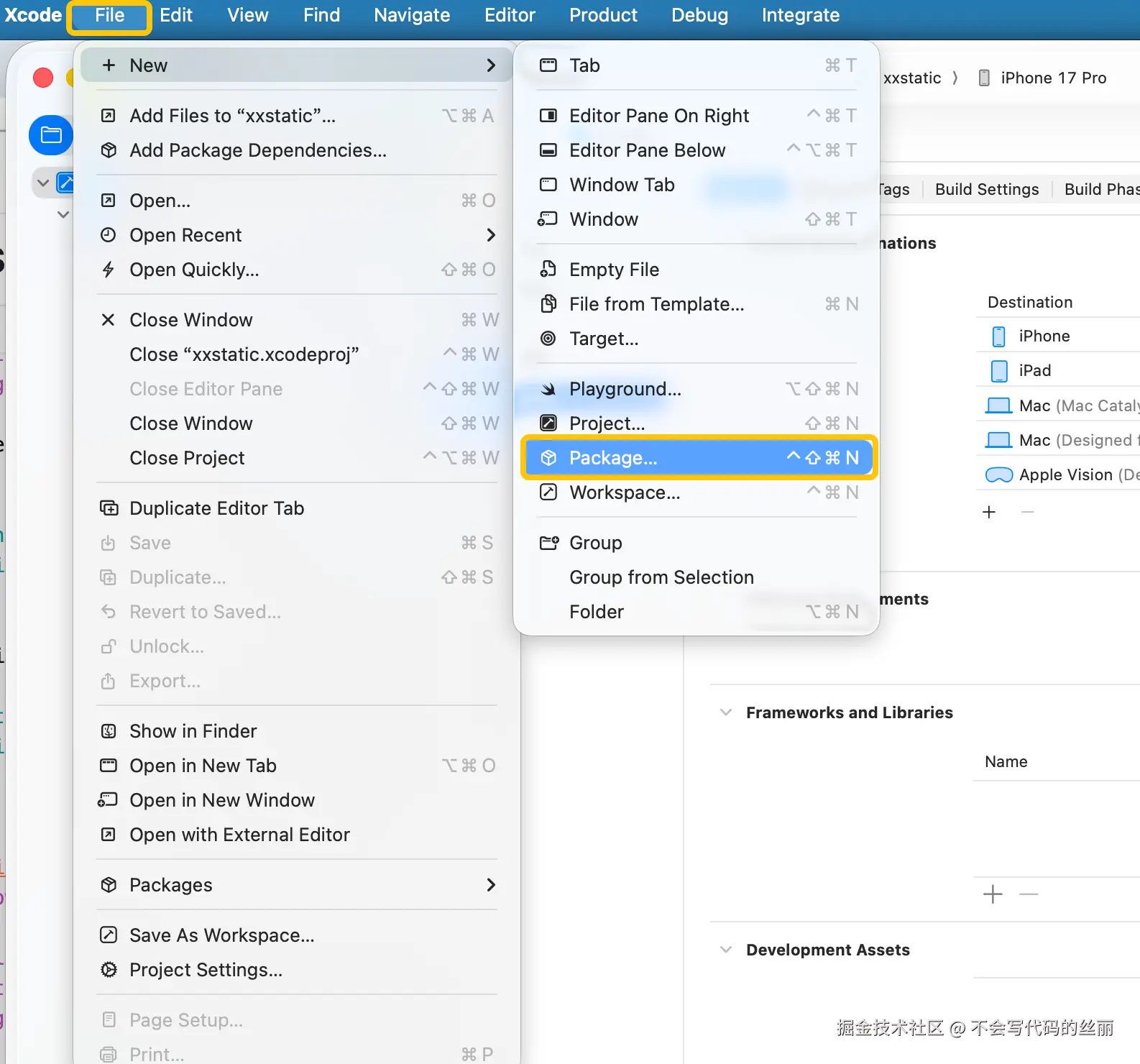The image size is (1140, 1064).
Task: Collapse the Frameworks and Libraries section
Action: 726,712
